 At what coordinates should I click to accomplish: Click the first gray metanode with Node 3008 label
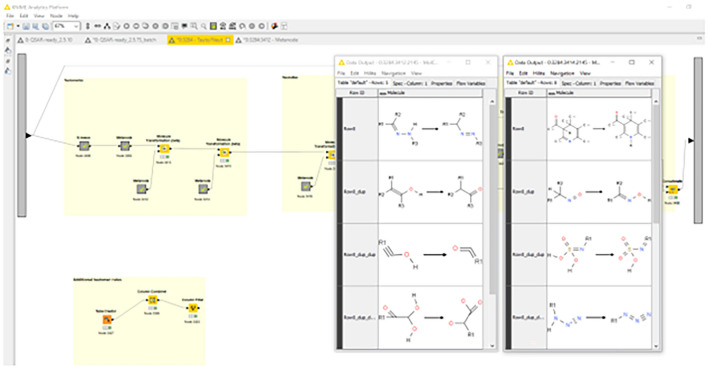(84, 146)
